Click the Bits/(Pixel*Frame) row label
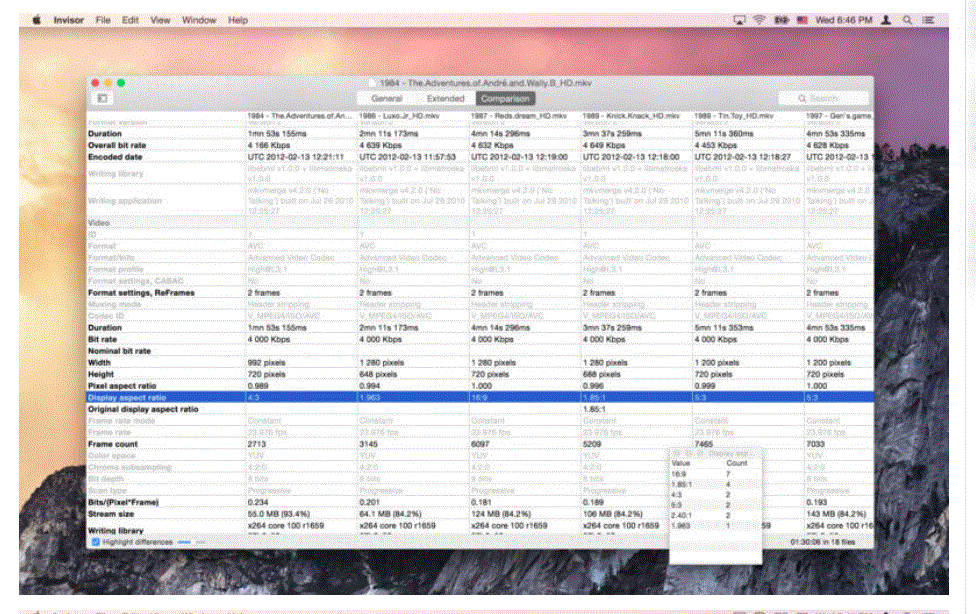This screenshot has height=614, width=976. tap(123, 503)
